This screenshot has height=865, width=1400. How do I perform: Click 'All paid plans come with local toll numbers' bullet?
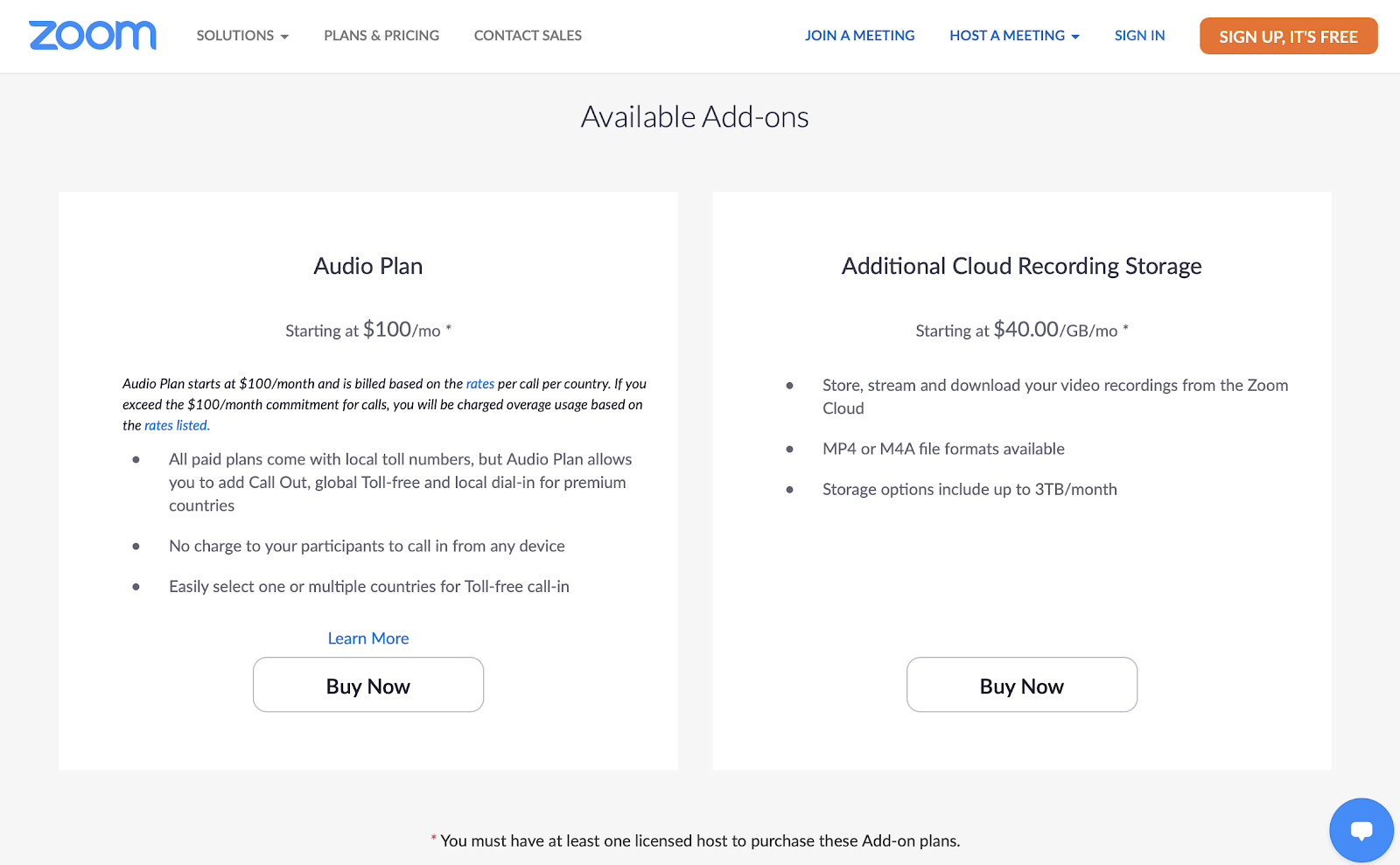click(x=401, y=482)
